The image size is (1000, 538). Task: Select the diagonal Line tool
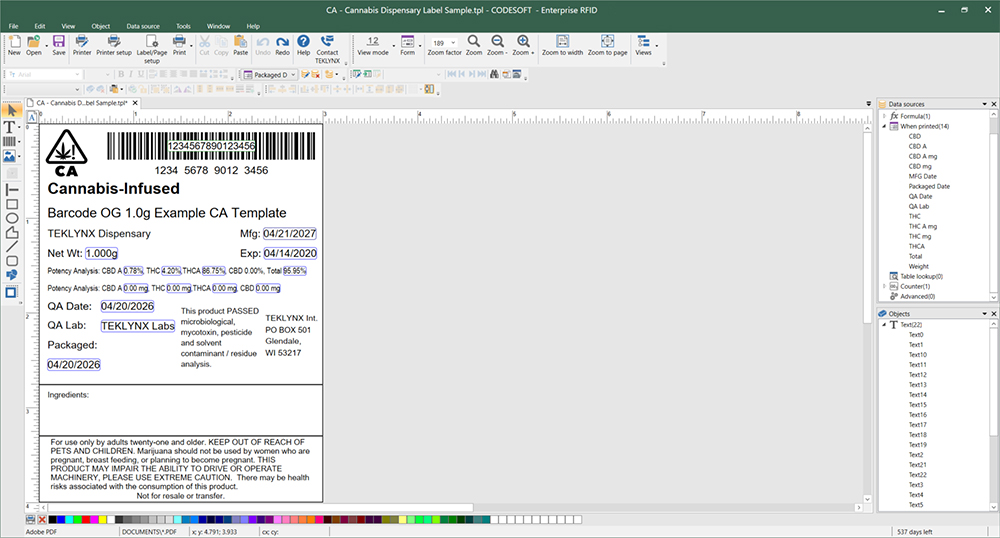click(x=11, y=247)
